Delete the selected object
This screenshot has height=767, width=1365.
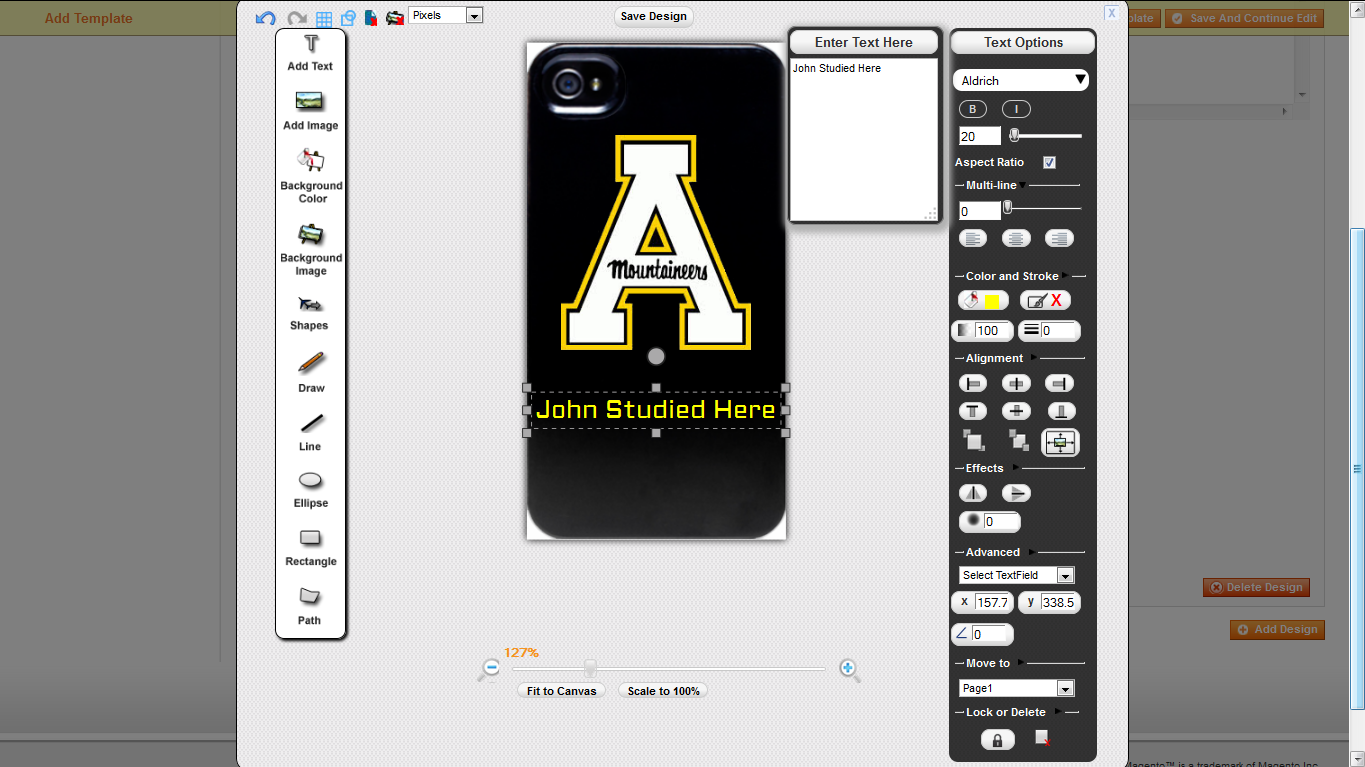click(x=1042, y=738)
